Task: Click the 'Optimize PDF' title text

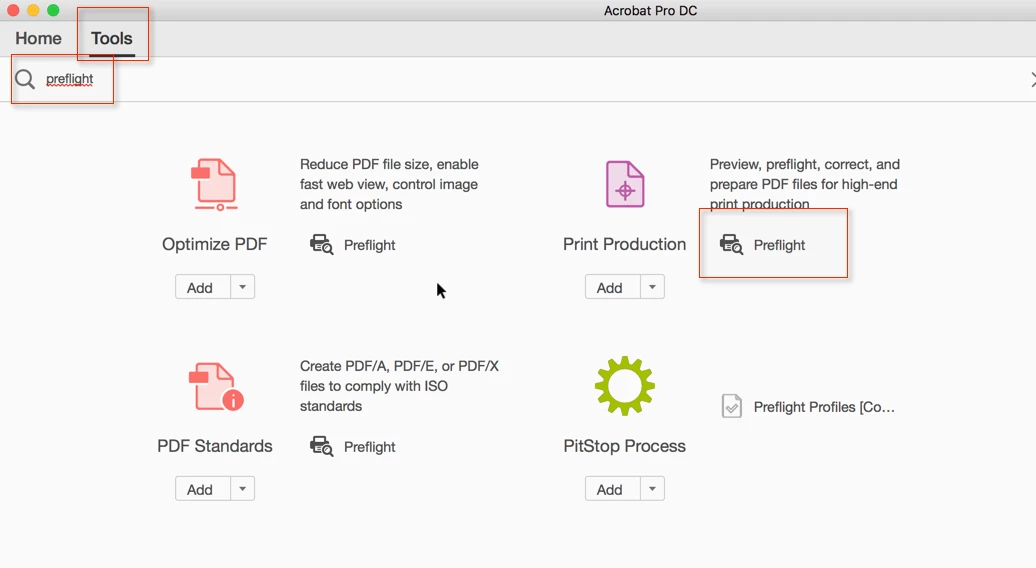Action: coord(215,244)
